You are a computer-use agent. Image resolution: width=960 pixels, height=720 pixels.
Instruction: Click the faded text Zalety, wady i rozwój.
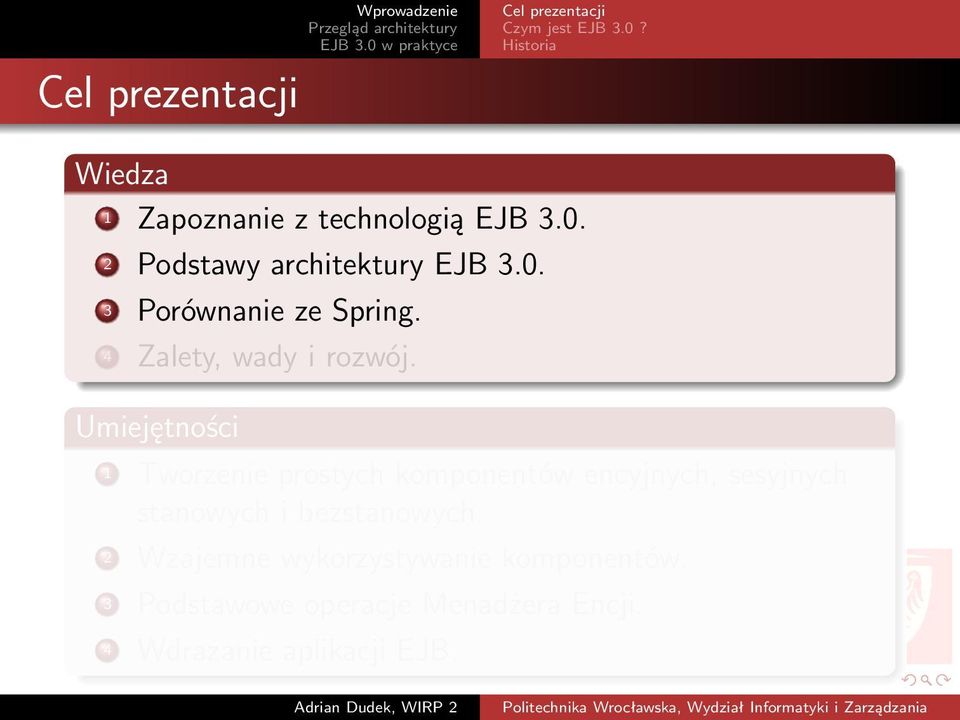pos(277,357)
